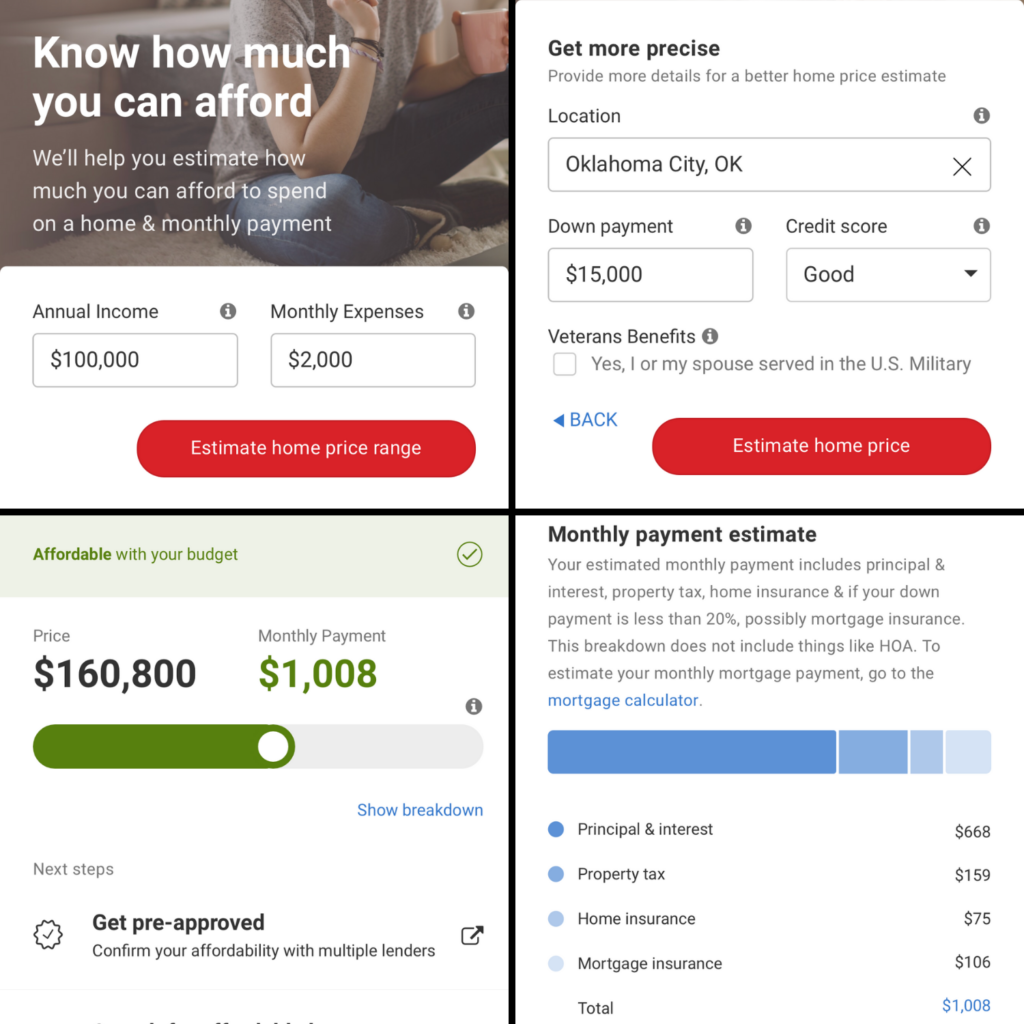
Task: Focus the Down payment $15,000 field
Action: click(650, 275)
